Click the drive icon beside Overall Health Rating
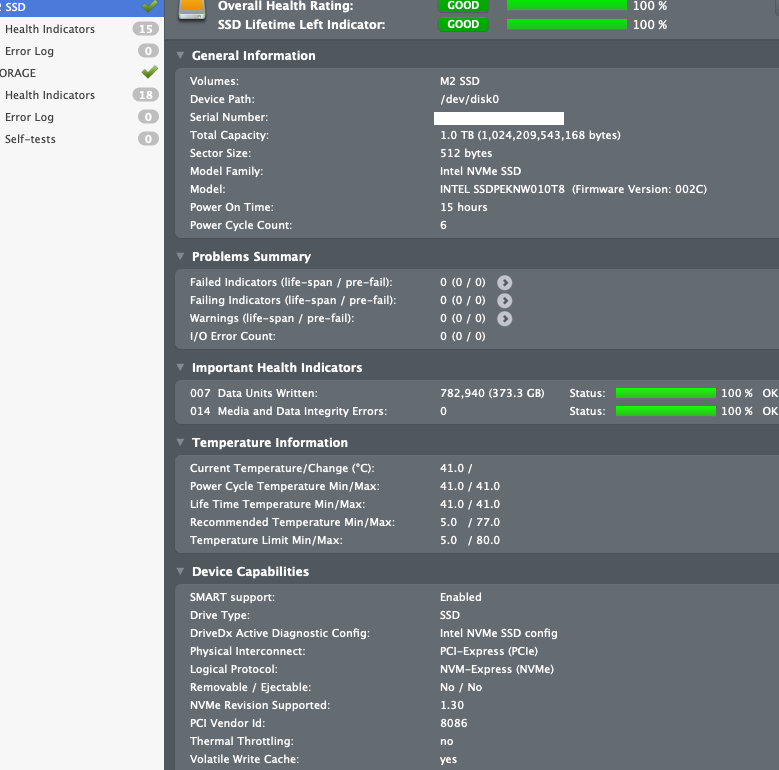The width and height of the screenshot is (779, 770). [x=192, y=10]
